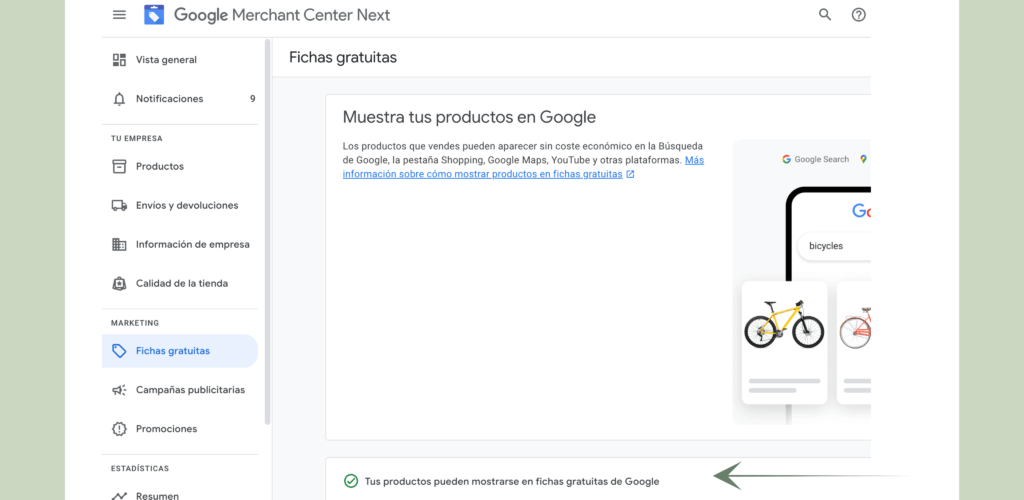Follow the Más información sobre fichas gratuitas link
The width and height of the screenshot is (1024, 500).
483,174
